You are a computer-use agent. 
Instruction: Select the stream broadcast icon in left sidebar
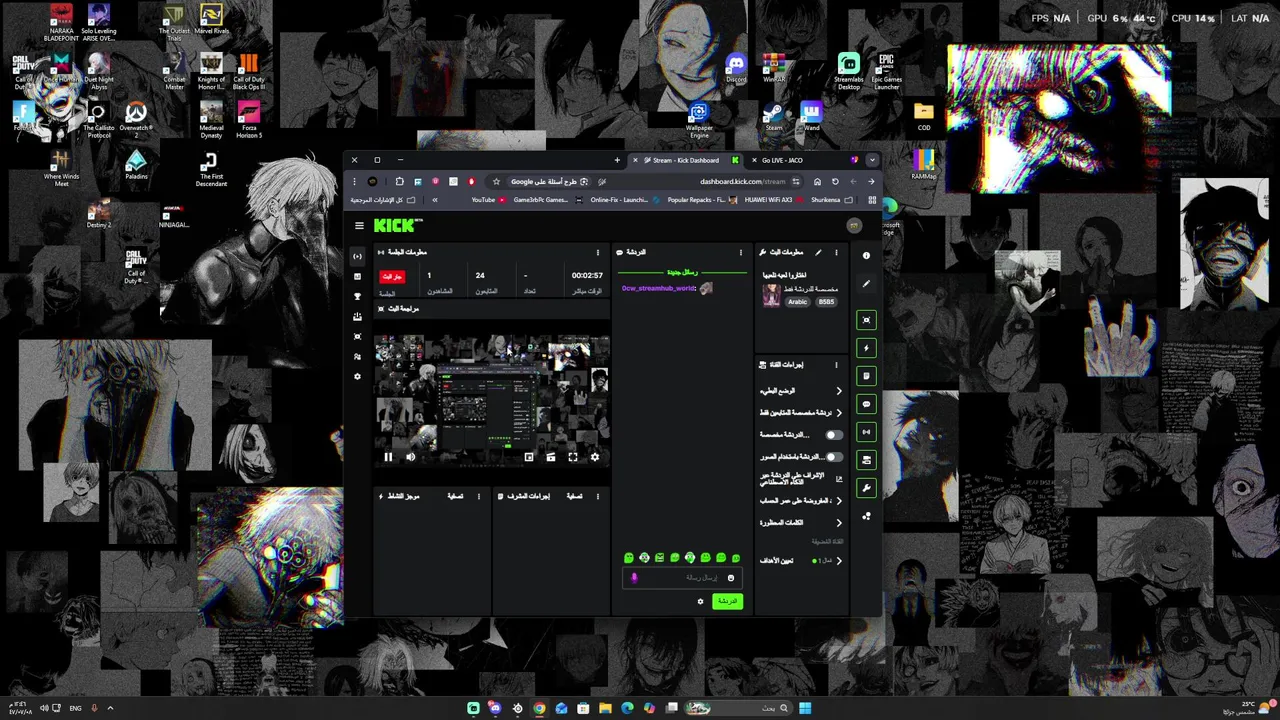coord(358,257)
